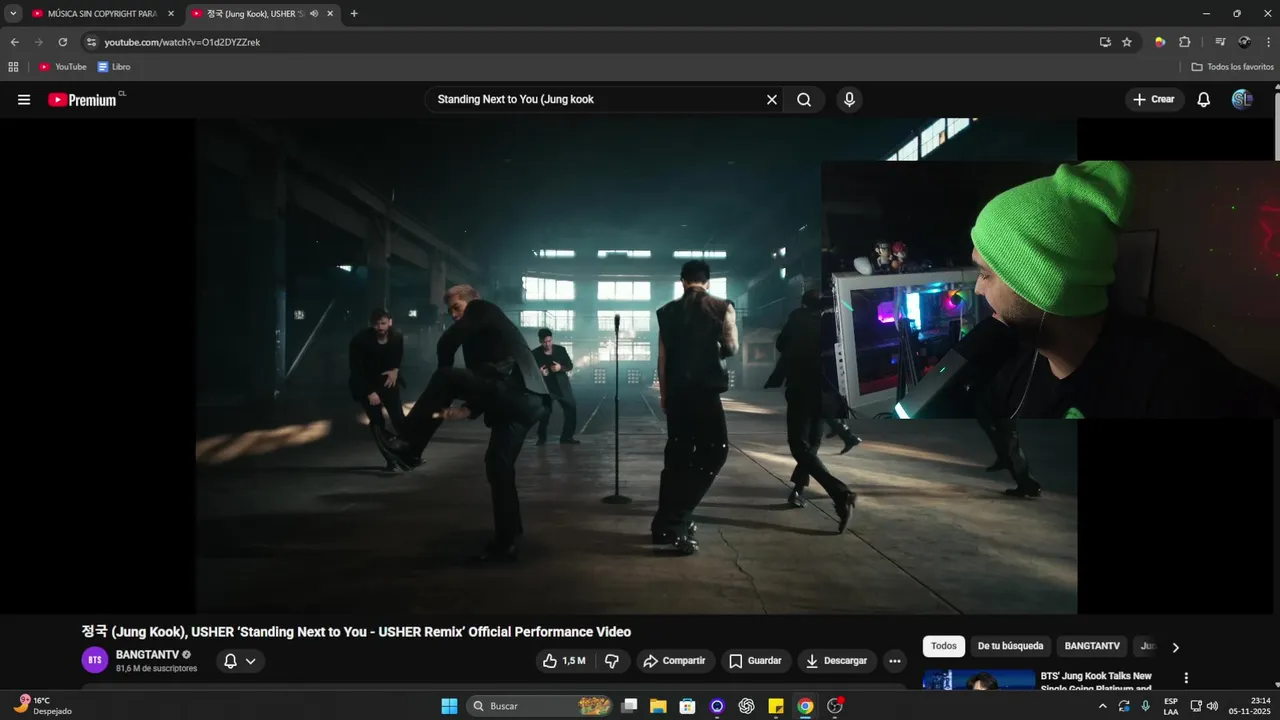View site information icon in address bar
The image size is (1280, 720).
[91, 42]
